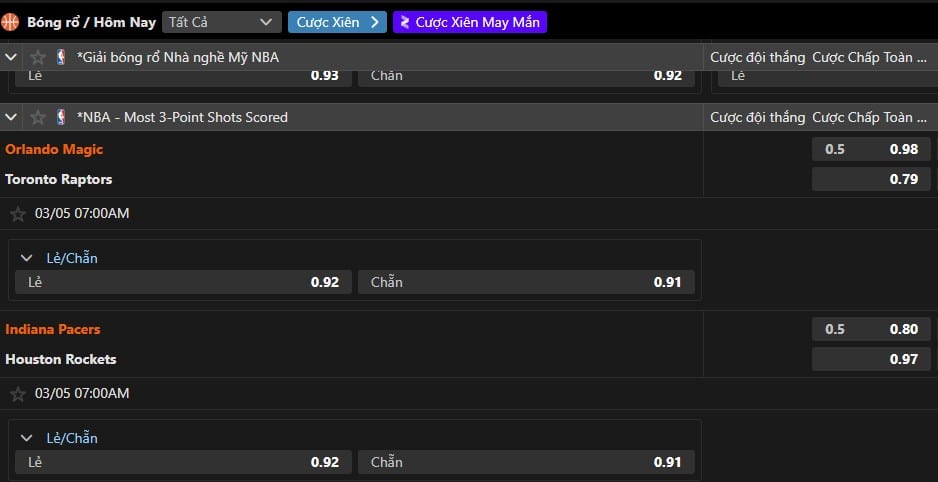The height and width of the screenshot is (482, 938).
Task: Select NBA - Most 3-Point Shots Scored title
Action: pyautogui.click(x=182, y=117)
